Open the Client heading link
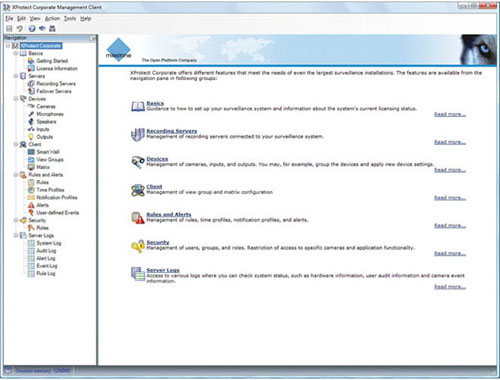500x380 pixels. click(154, 187)
